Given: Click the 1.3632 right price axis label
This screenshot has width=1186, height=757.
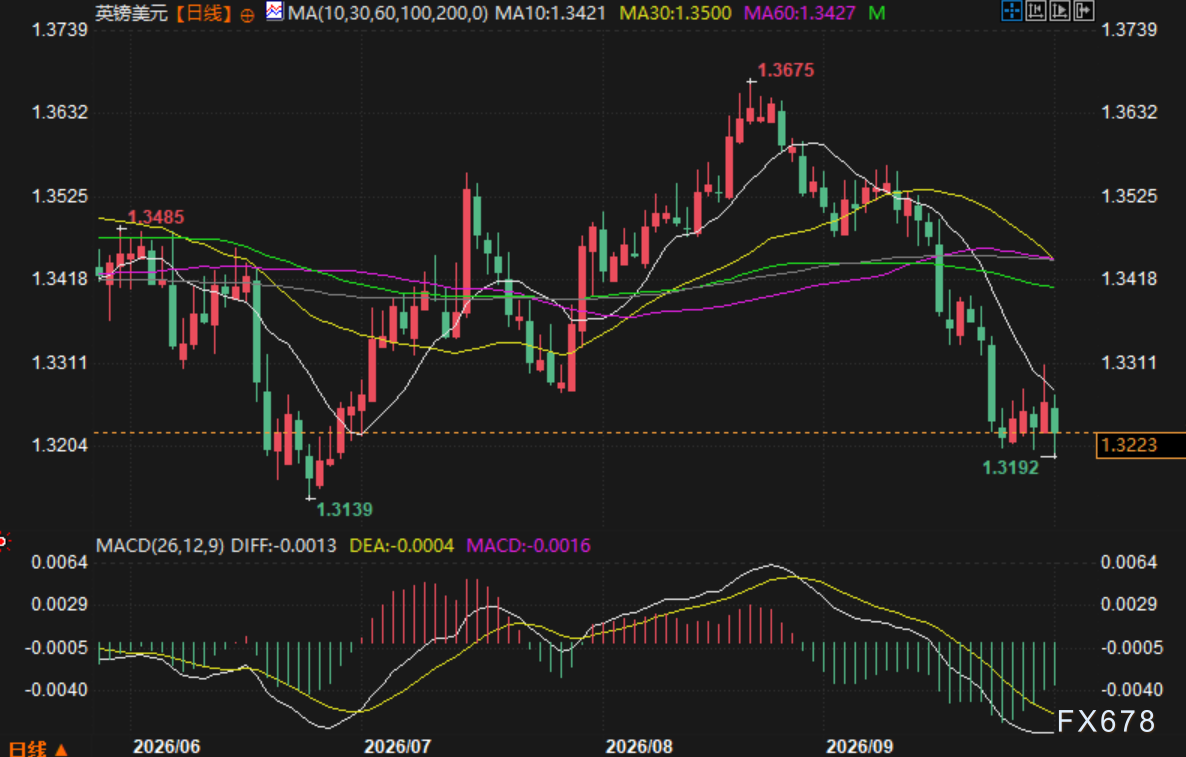Looking at the screenshot, I should [1129, 112].
